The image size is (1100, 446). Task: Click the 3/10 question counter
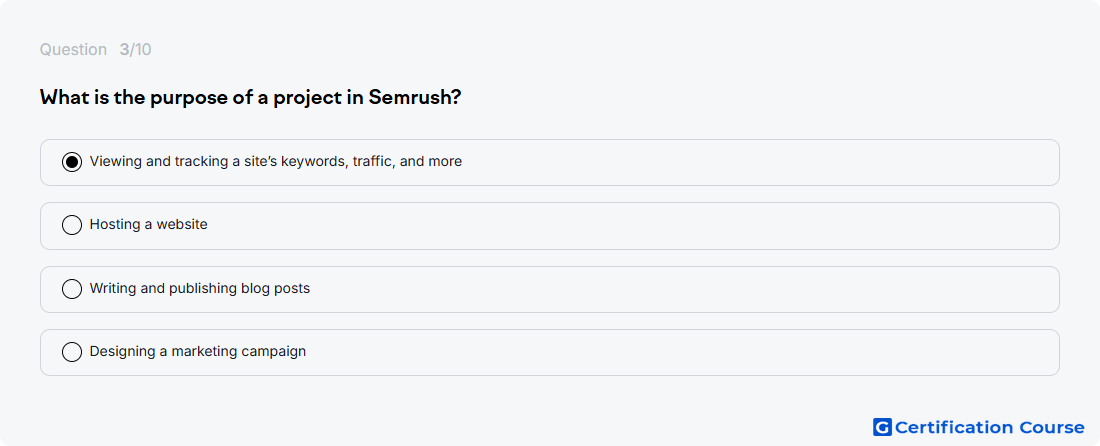[x=135, y=50]
